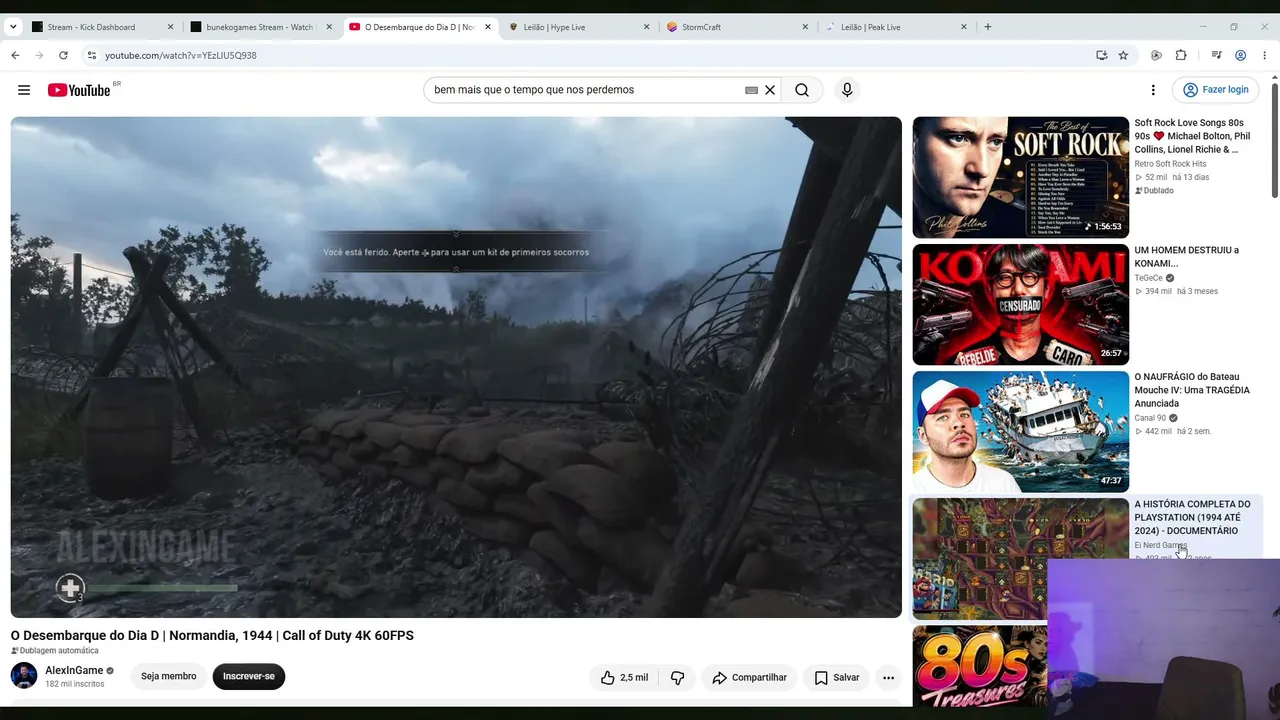Close the StormCraft tab

coord(805,27)
